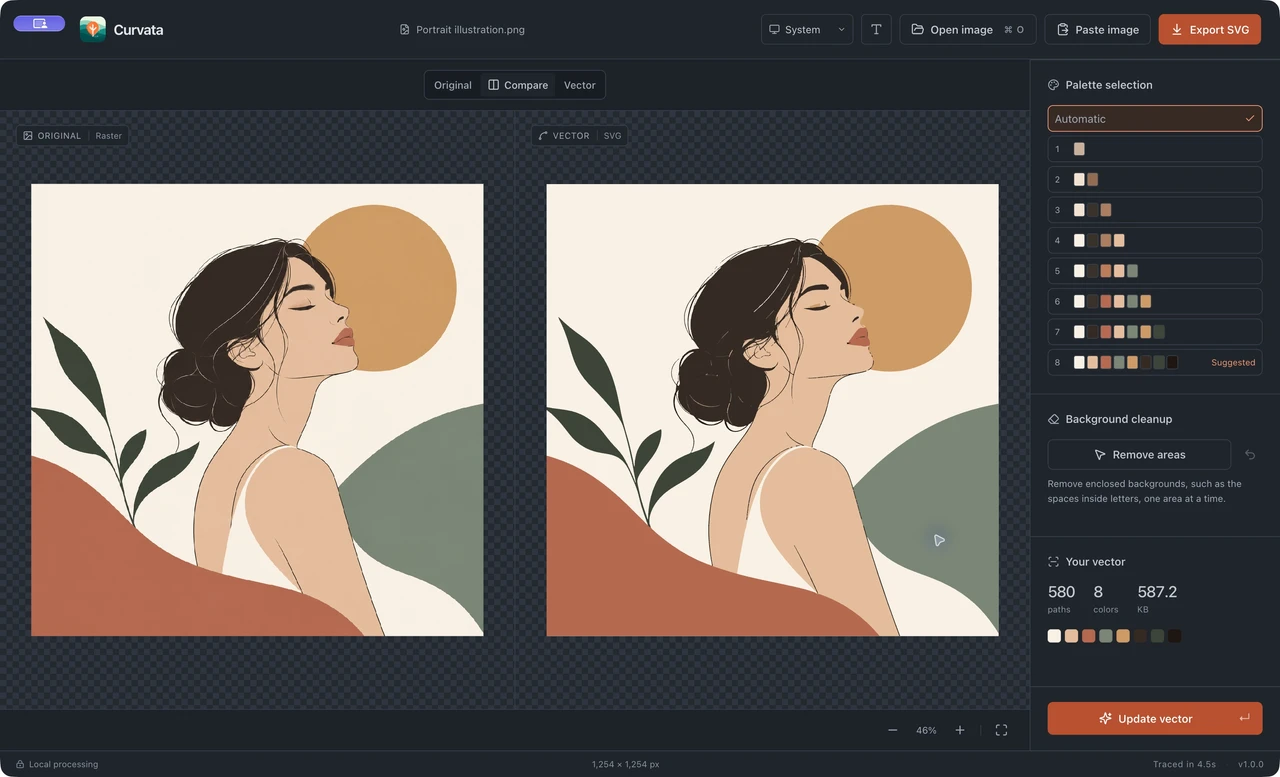
Task: Click the ORIGINAL Raster label badge
Action: click(72, 136)
